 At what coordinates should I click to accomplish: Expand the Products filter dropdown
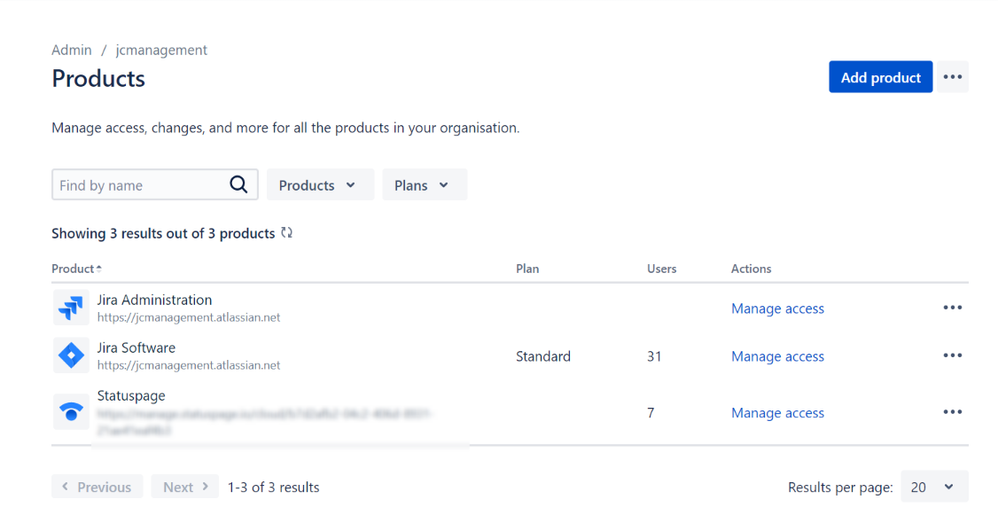pyautogui.click(x=319, y=185)
